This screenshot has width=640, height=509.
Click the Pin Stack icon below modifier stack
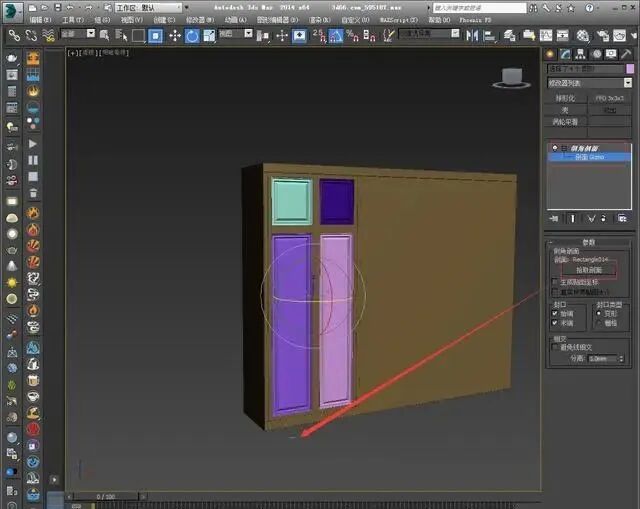pyautogui.click(x=553, y=219)
